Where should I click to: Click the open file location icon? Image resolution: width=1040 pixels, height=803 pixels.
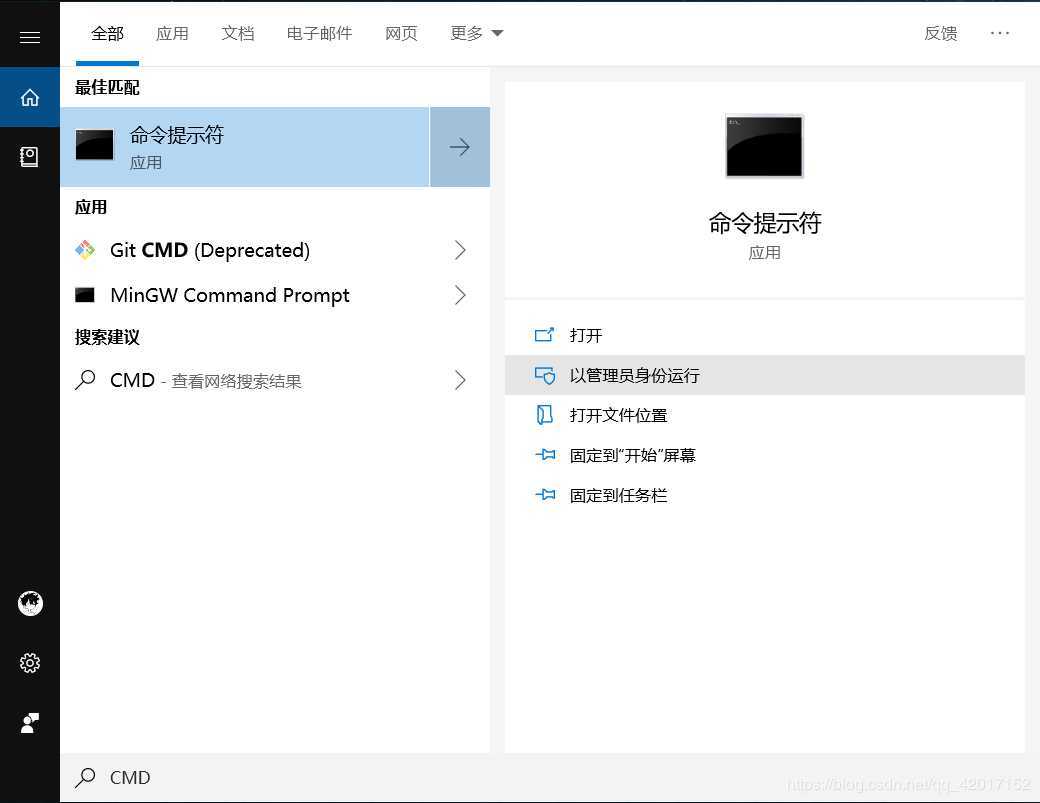[x=545, y=415]
